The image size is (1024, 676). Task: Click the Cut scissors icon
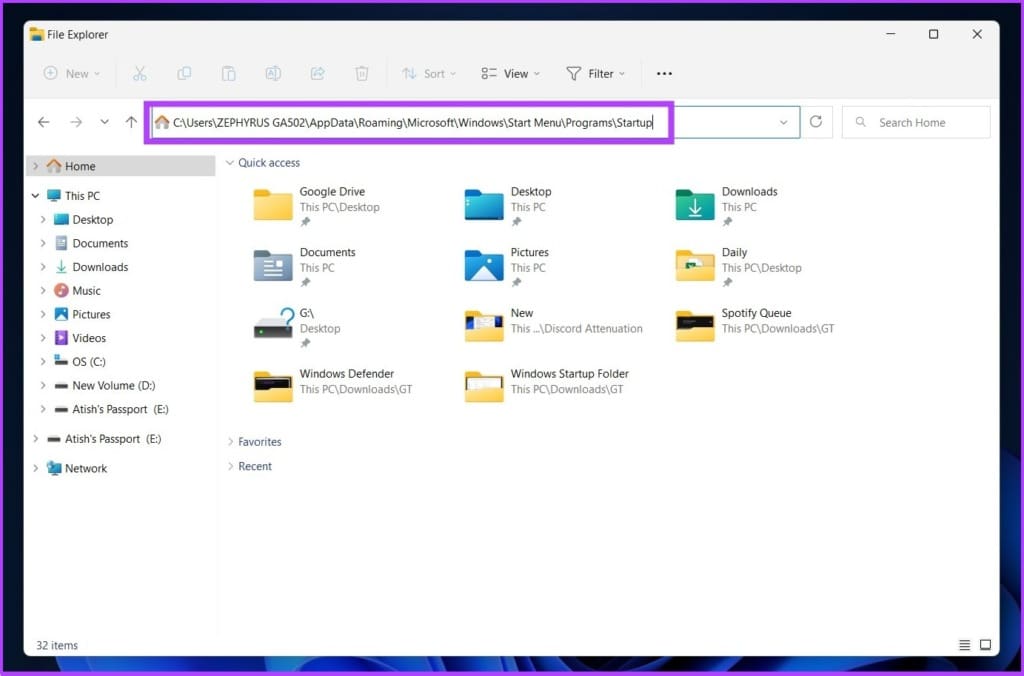140,74
